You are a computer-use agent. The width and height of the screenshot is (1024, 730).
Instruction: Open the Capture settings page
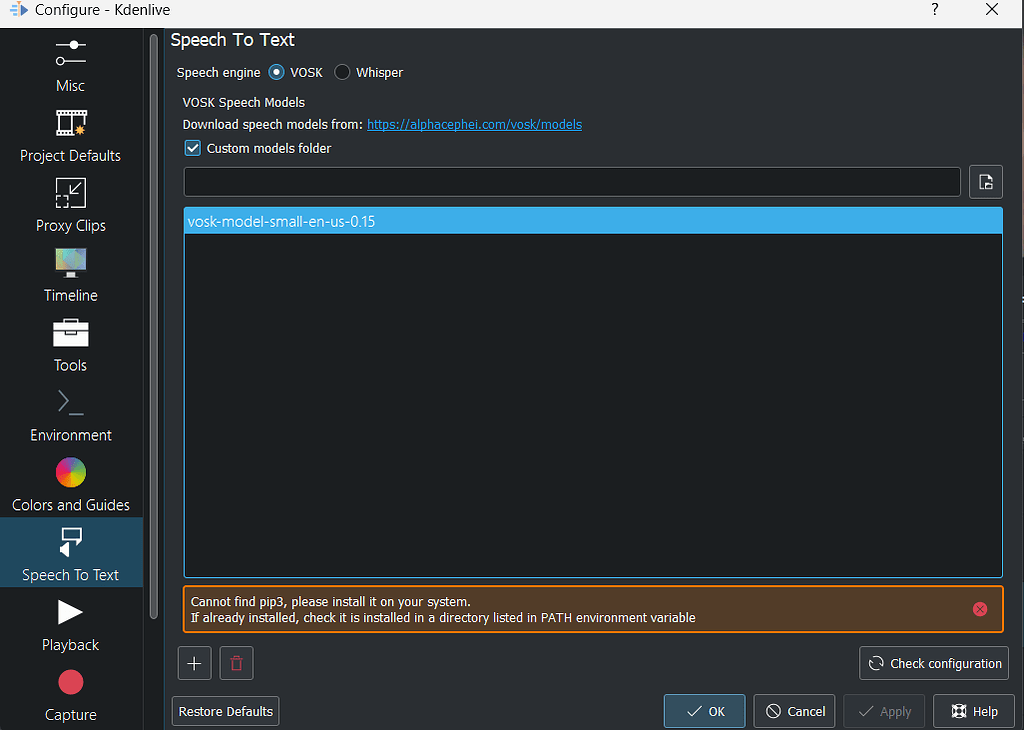(70, 692)
